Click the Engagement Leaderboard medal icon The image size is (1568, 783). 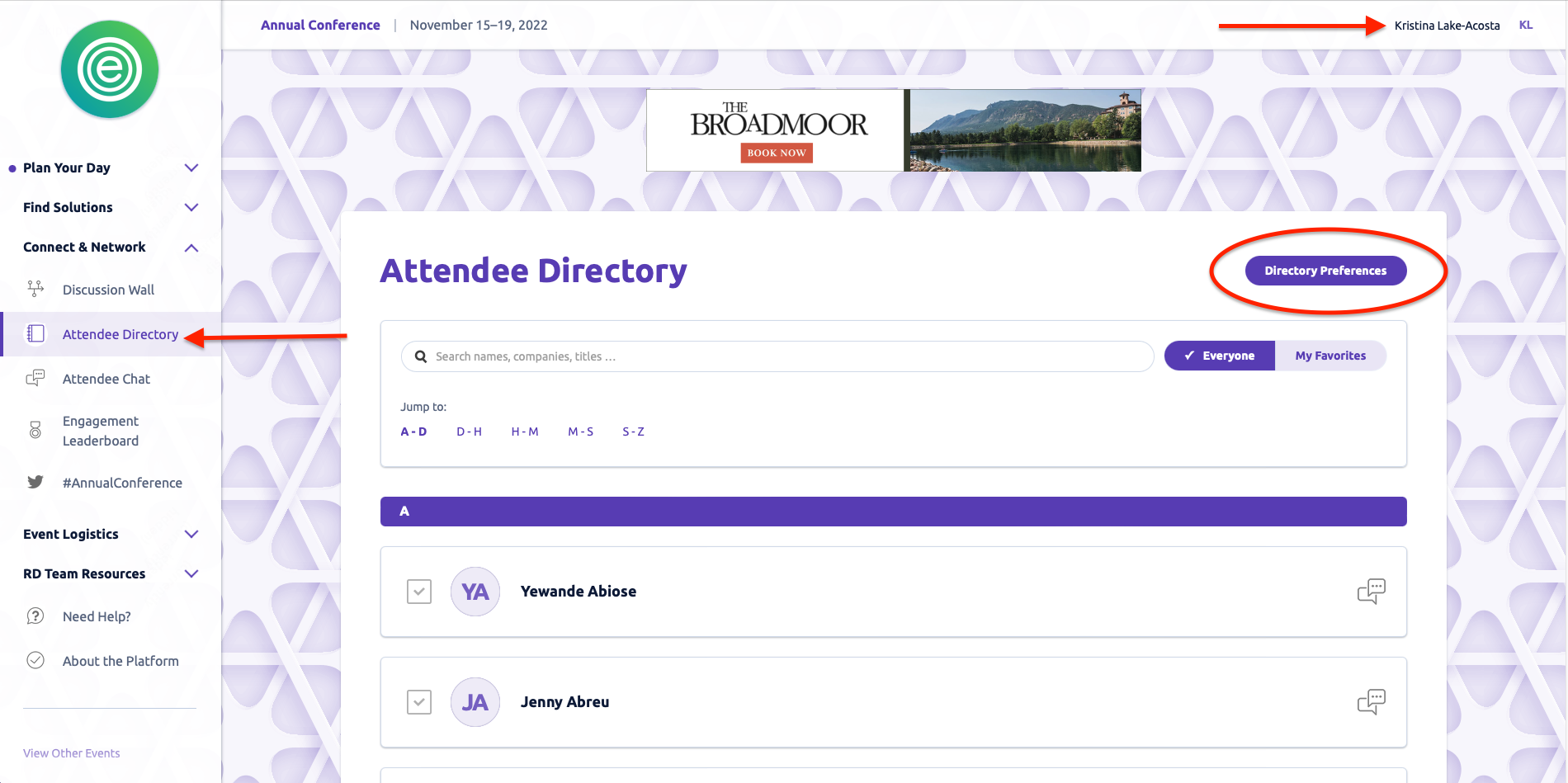(35, 430)
